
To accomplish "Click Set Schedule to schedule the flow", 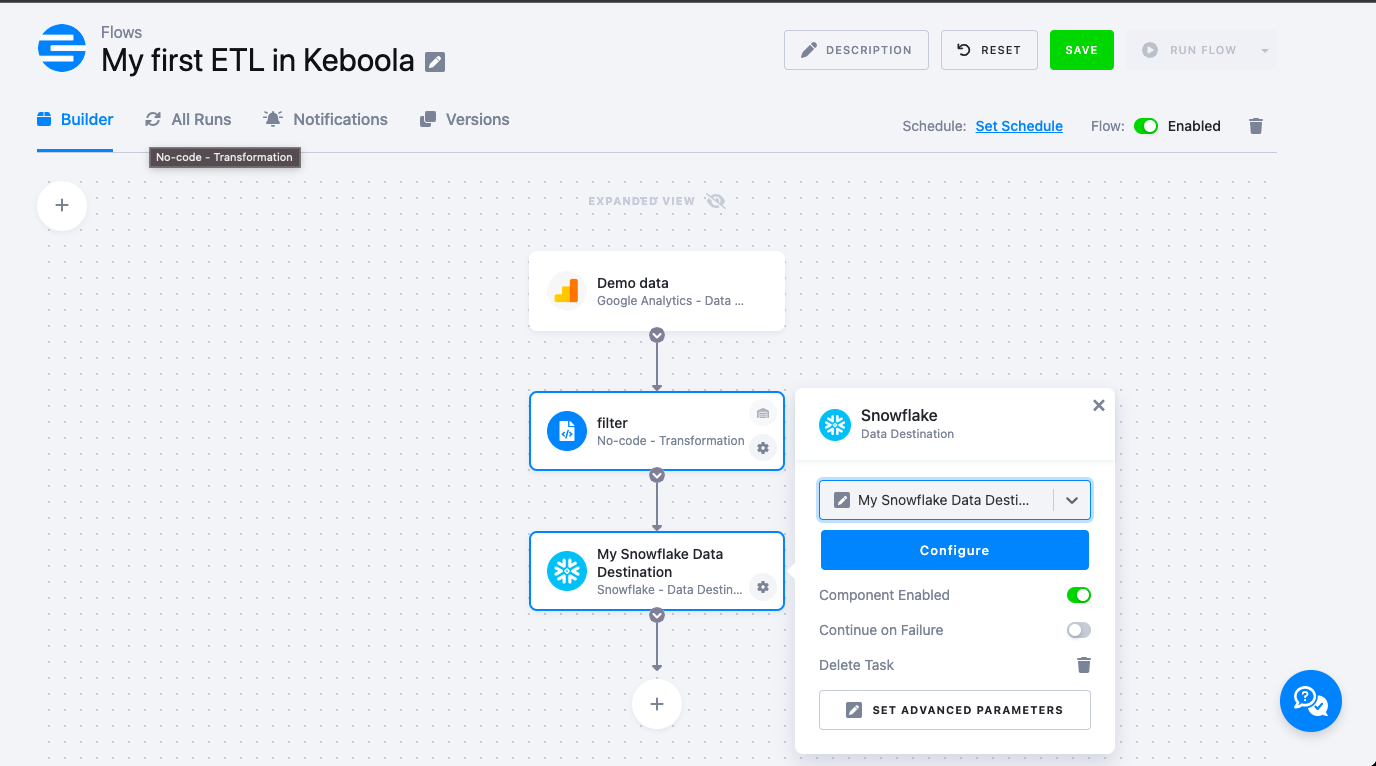I will click(x=1018, y=126).
